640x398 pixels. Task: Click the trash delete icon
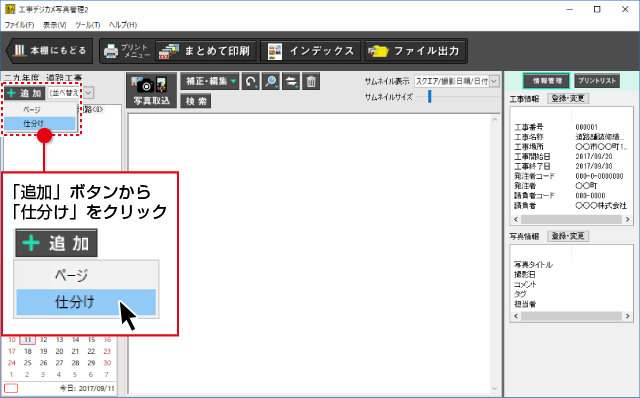coord(311,81)
